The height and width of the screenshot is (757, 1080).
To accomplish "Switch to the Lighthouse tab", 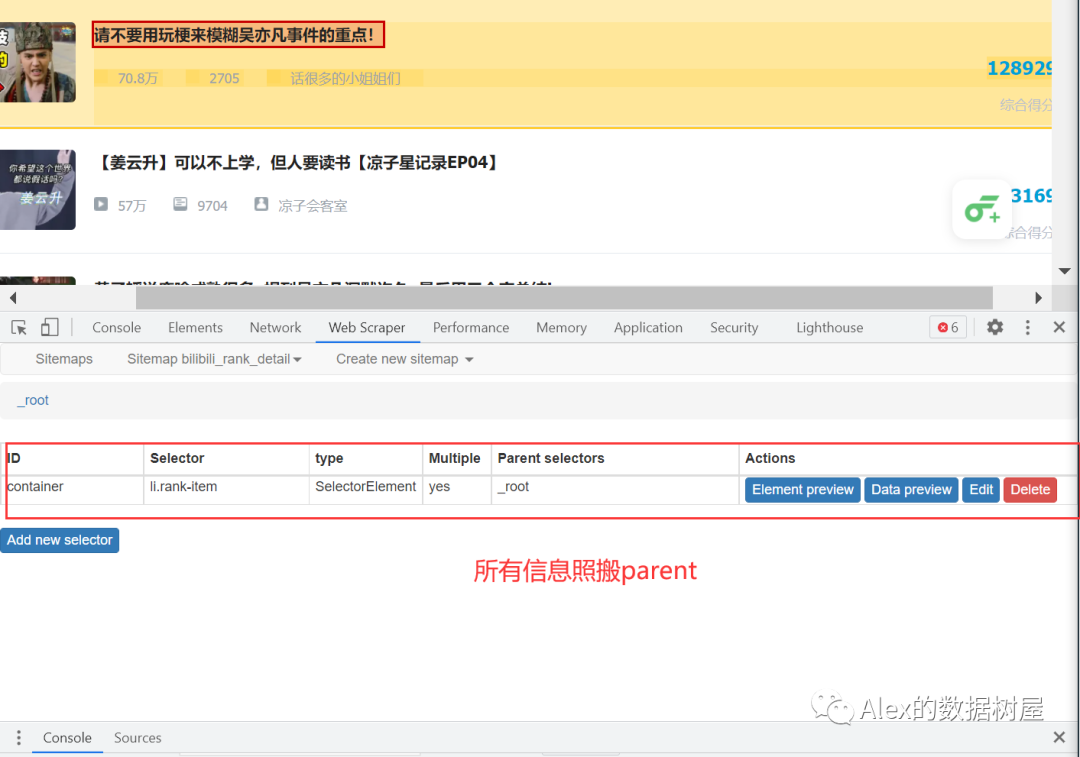I will (829, 327).
